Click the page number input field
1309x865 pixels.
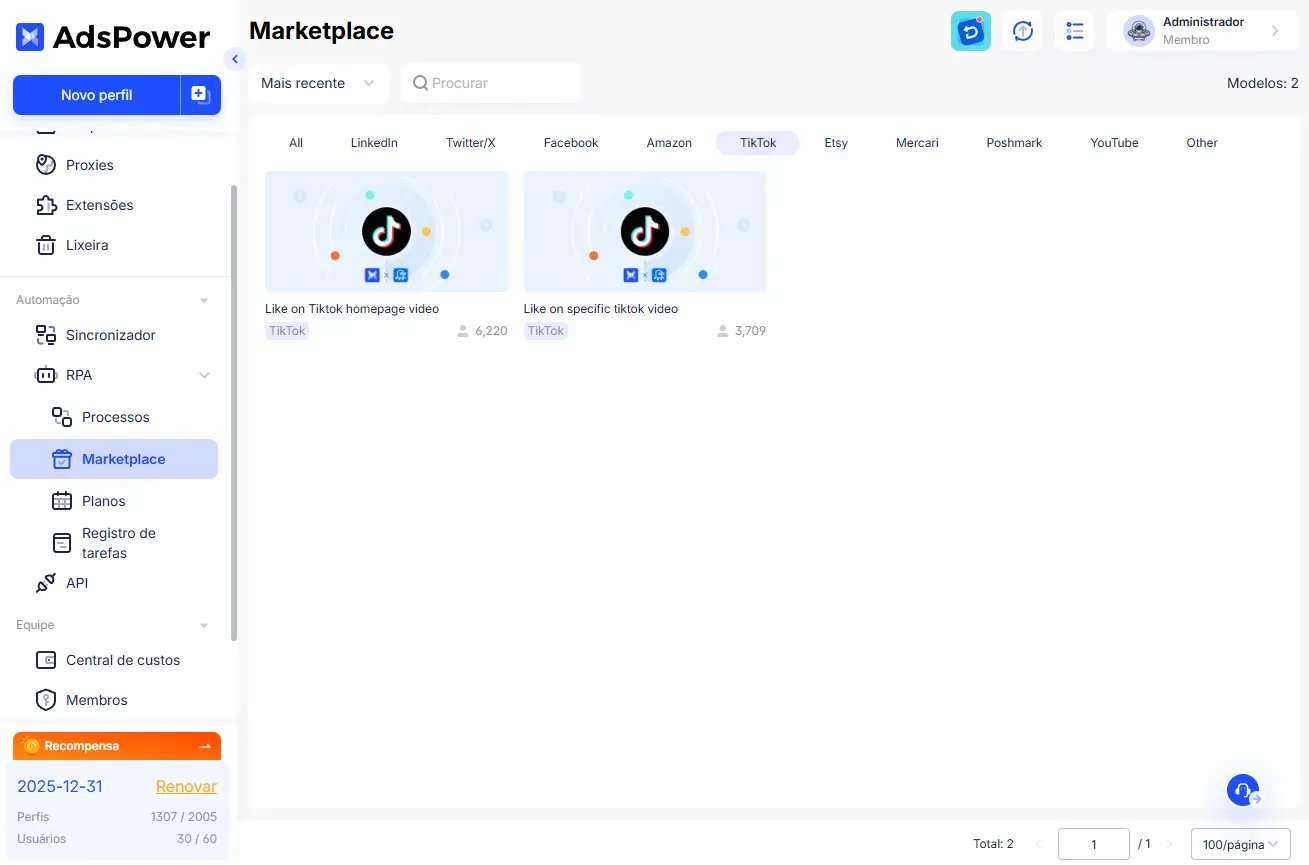tap(1094, 844)
